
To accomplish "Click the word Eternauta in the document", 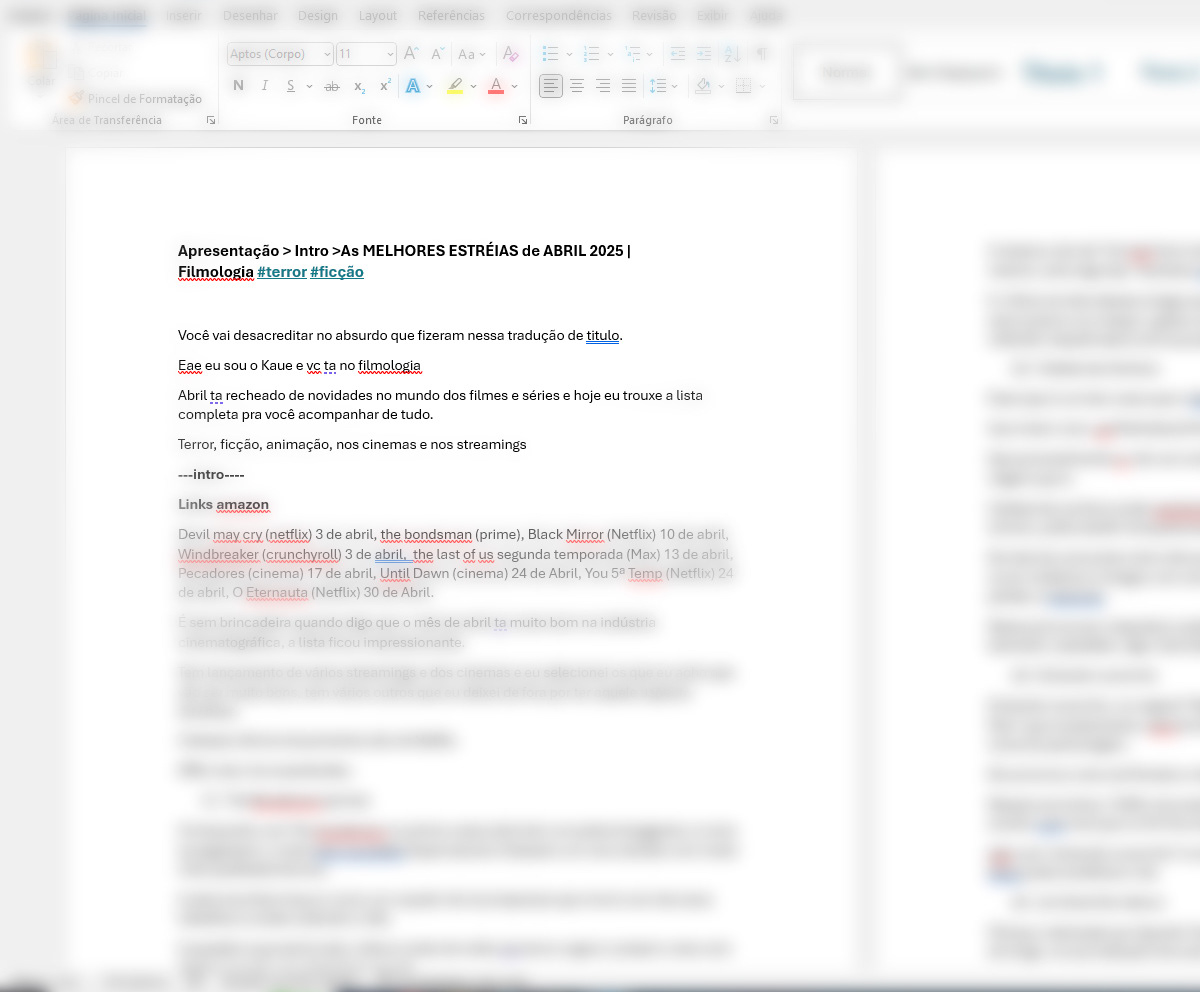I will coord(277,592).
